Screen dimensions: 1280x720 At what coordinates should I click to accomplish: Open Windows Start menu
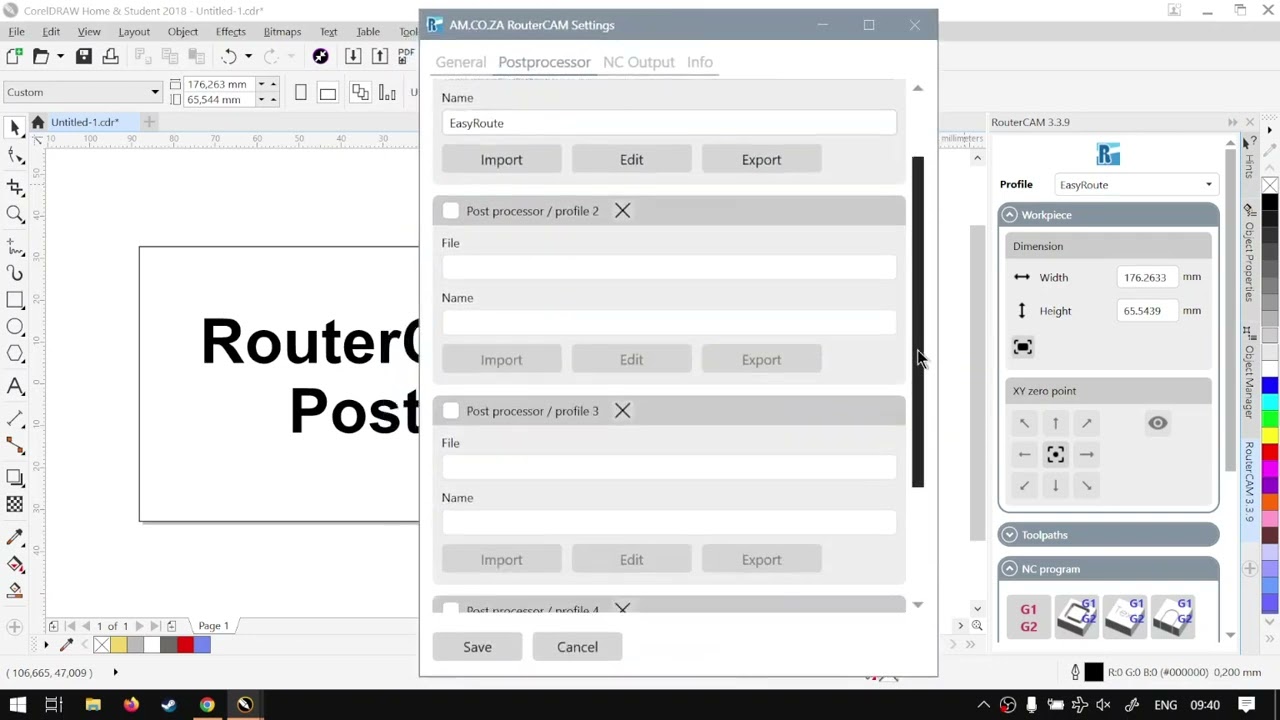point(17,705)
